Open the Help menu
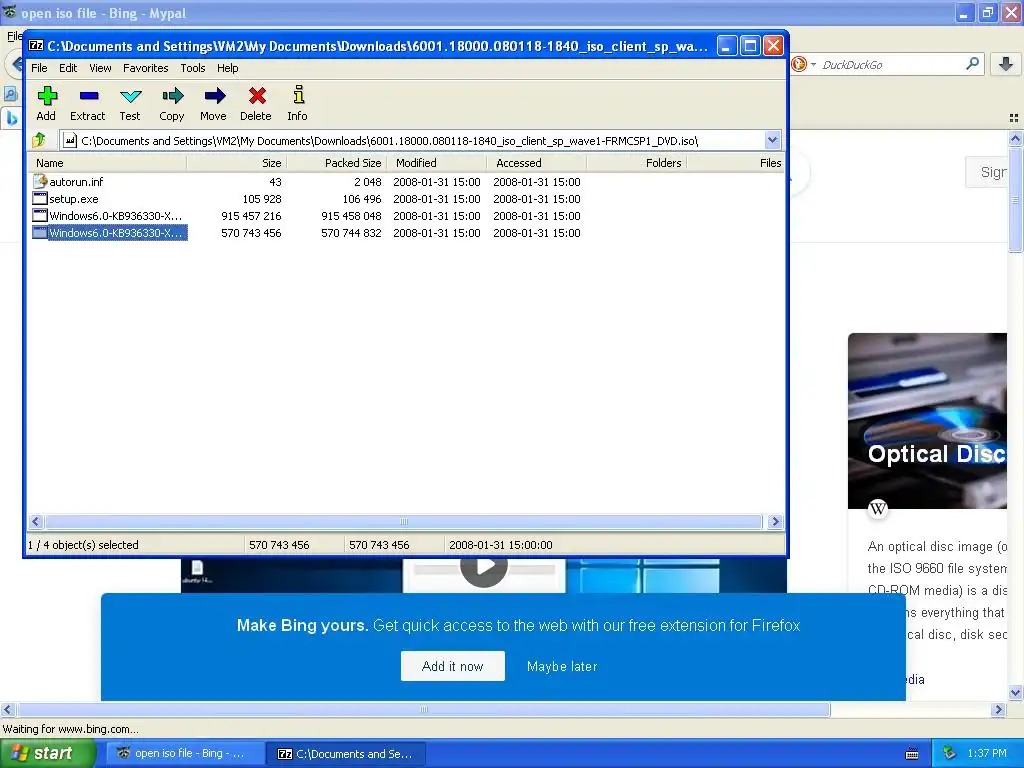 (227, 68)
